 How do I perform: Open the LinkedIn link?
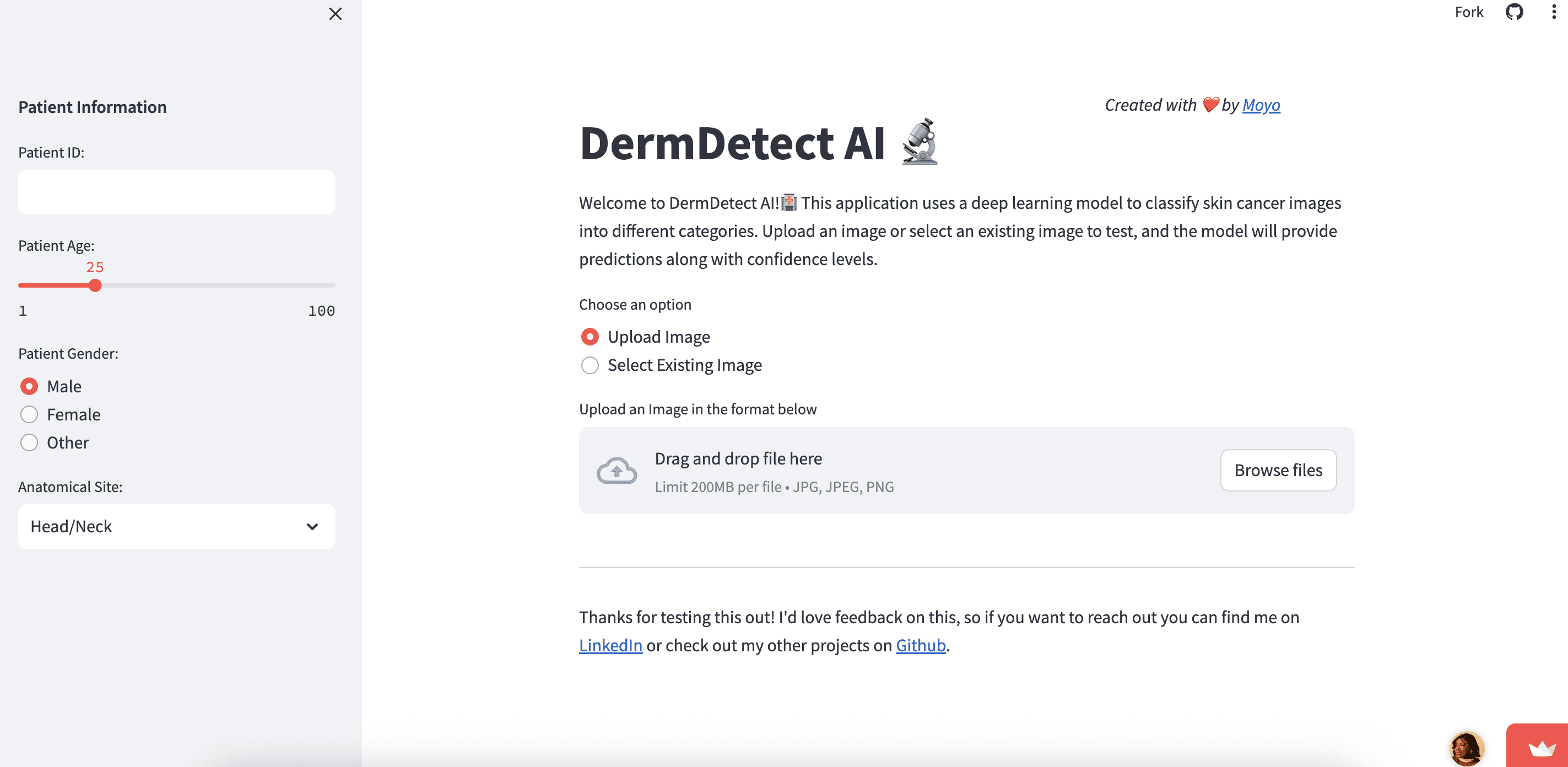click(610, 645)
